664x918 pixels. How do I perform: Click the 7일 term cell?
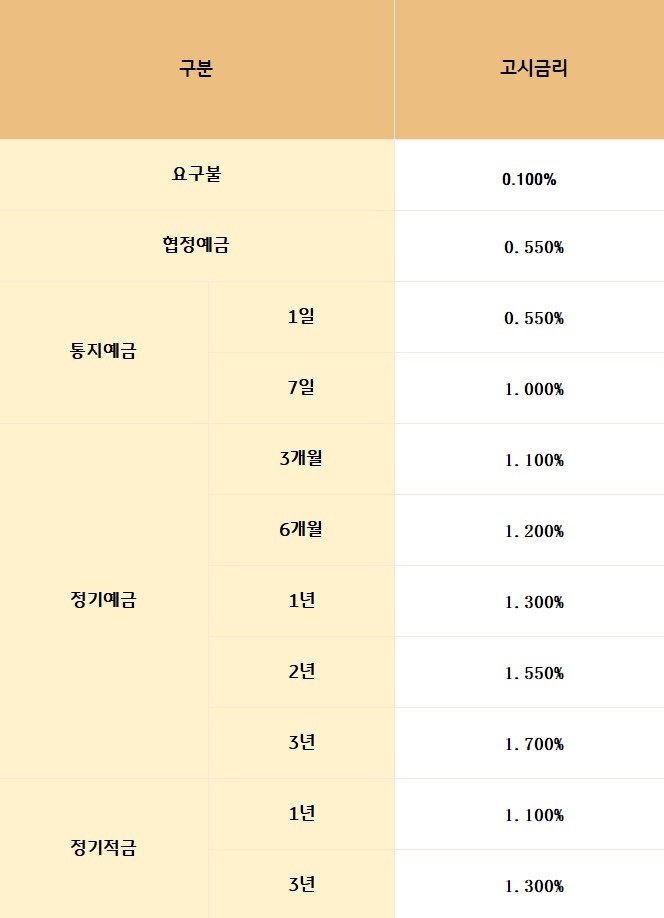click(301, 387)
